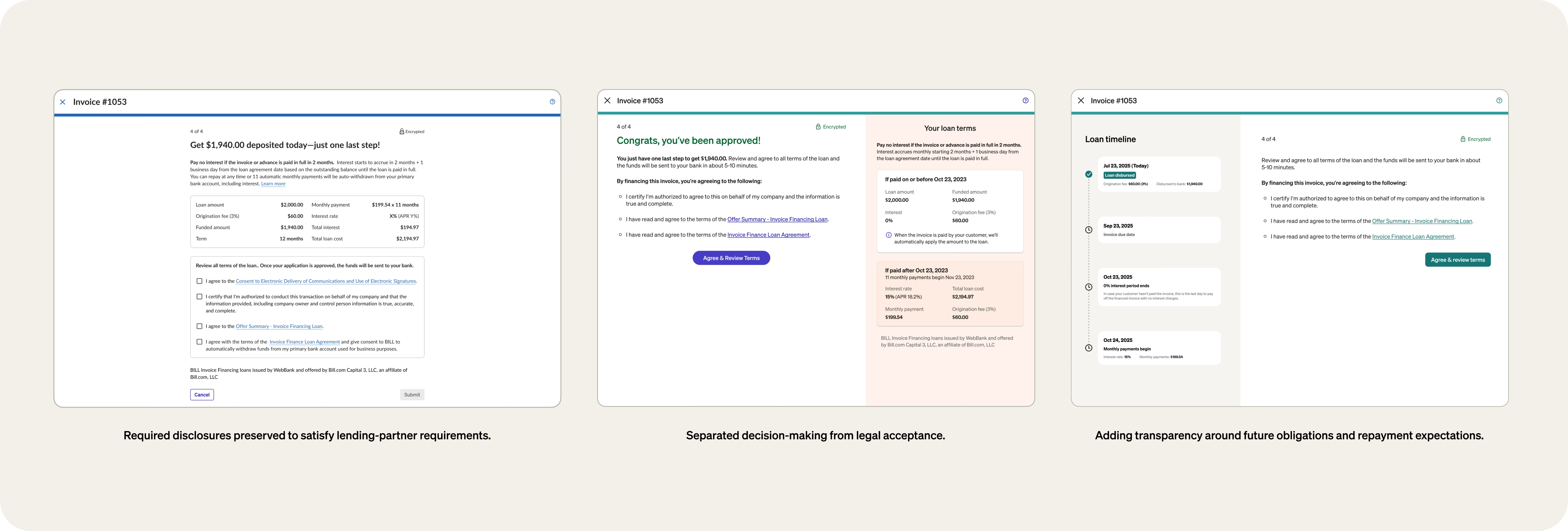
Task: Select the '0% interest period ends' card
Action: click(1159, 287)
